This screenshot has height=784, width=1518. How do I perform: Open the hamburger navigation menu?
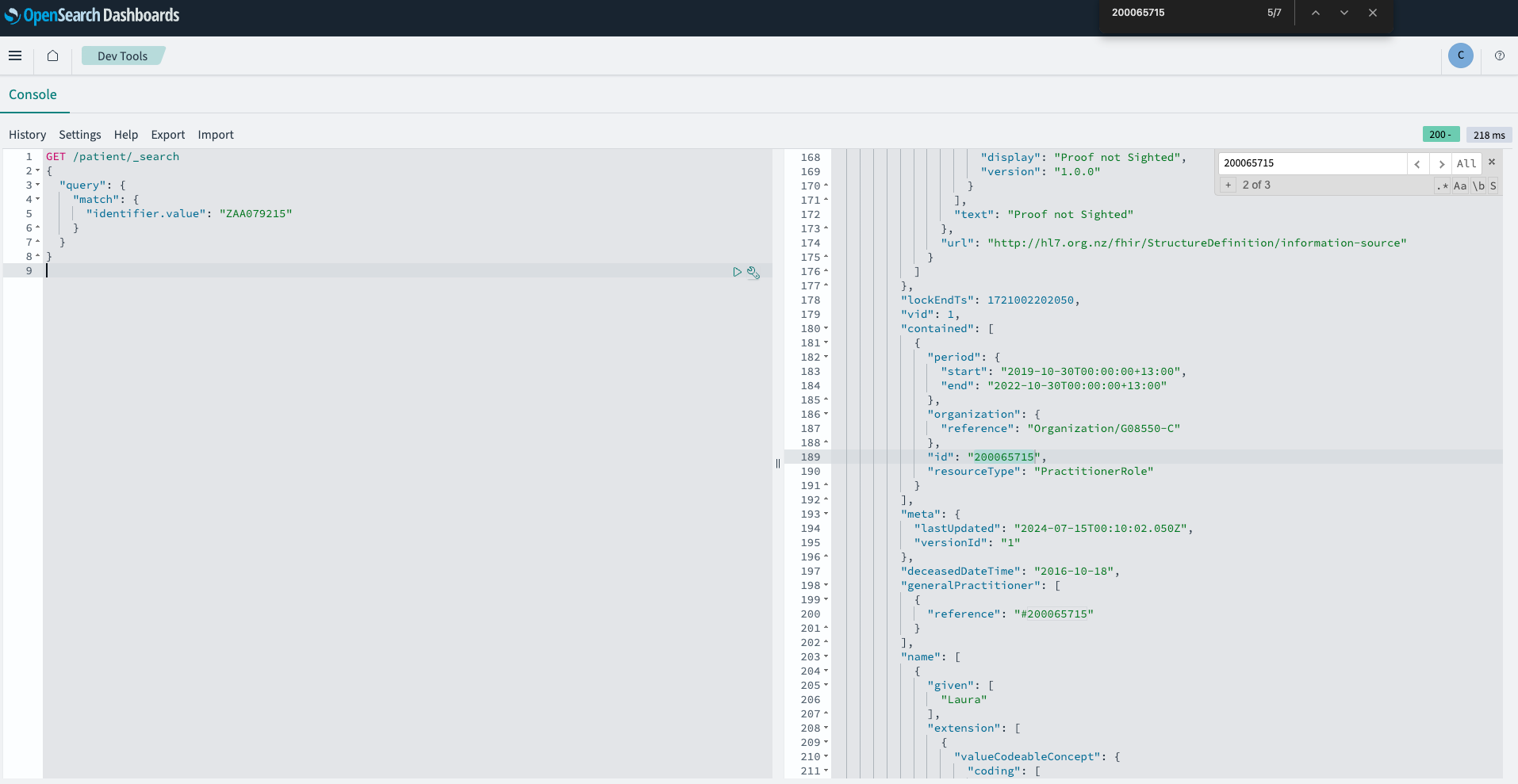(15, 55)
